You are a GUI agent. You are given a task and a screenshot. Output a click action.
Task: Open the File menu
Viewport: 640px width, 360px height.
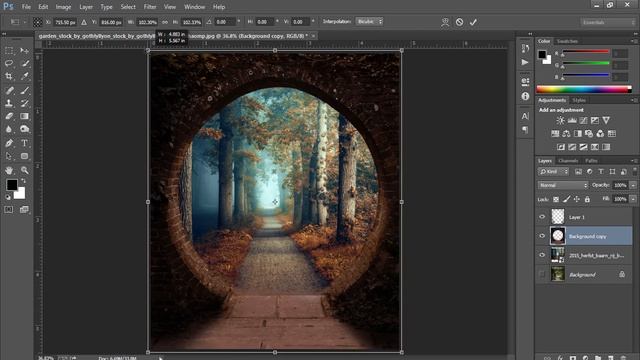pos(26,7)
